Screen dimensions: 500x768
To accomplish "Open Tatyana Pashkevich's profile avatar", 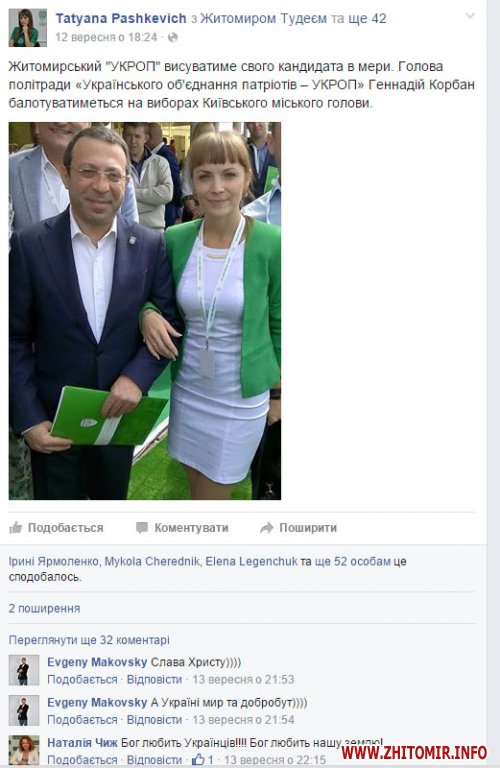I will coord(28,27).
